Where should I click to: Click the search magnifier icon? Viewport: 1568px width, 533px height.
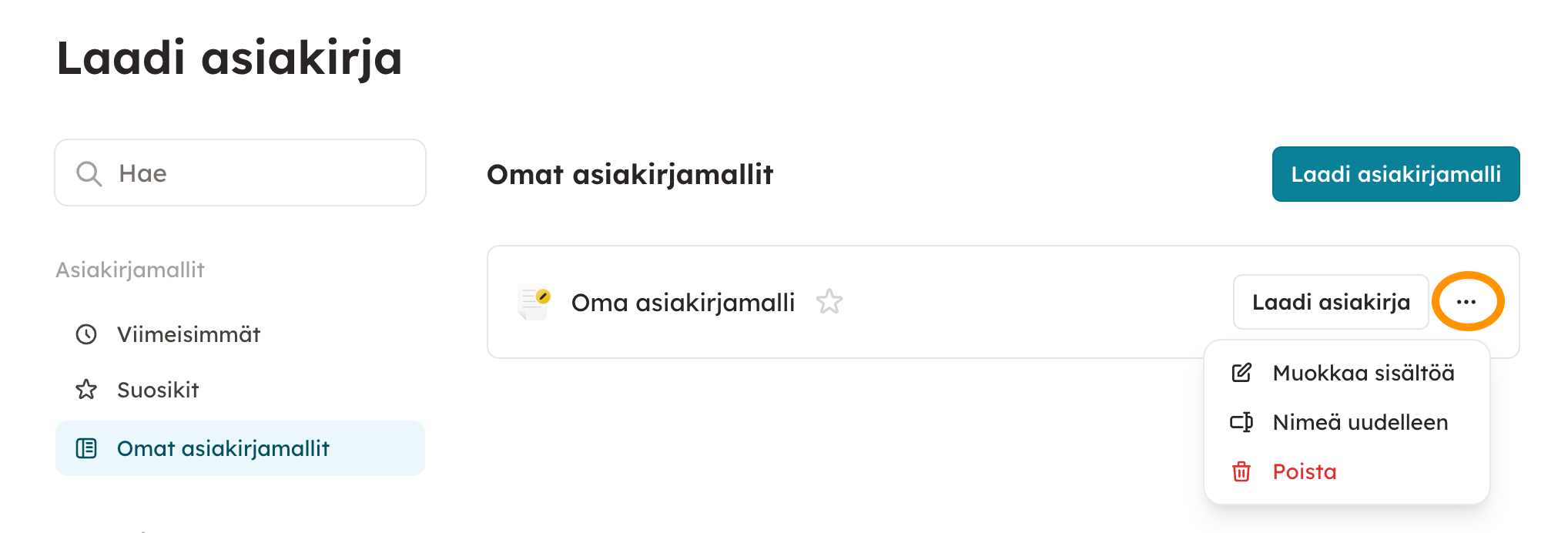click(89, 173)
